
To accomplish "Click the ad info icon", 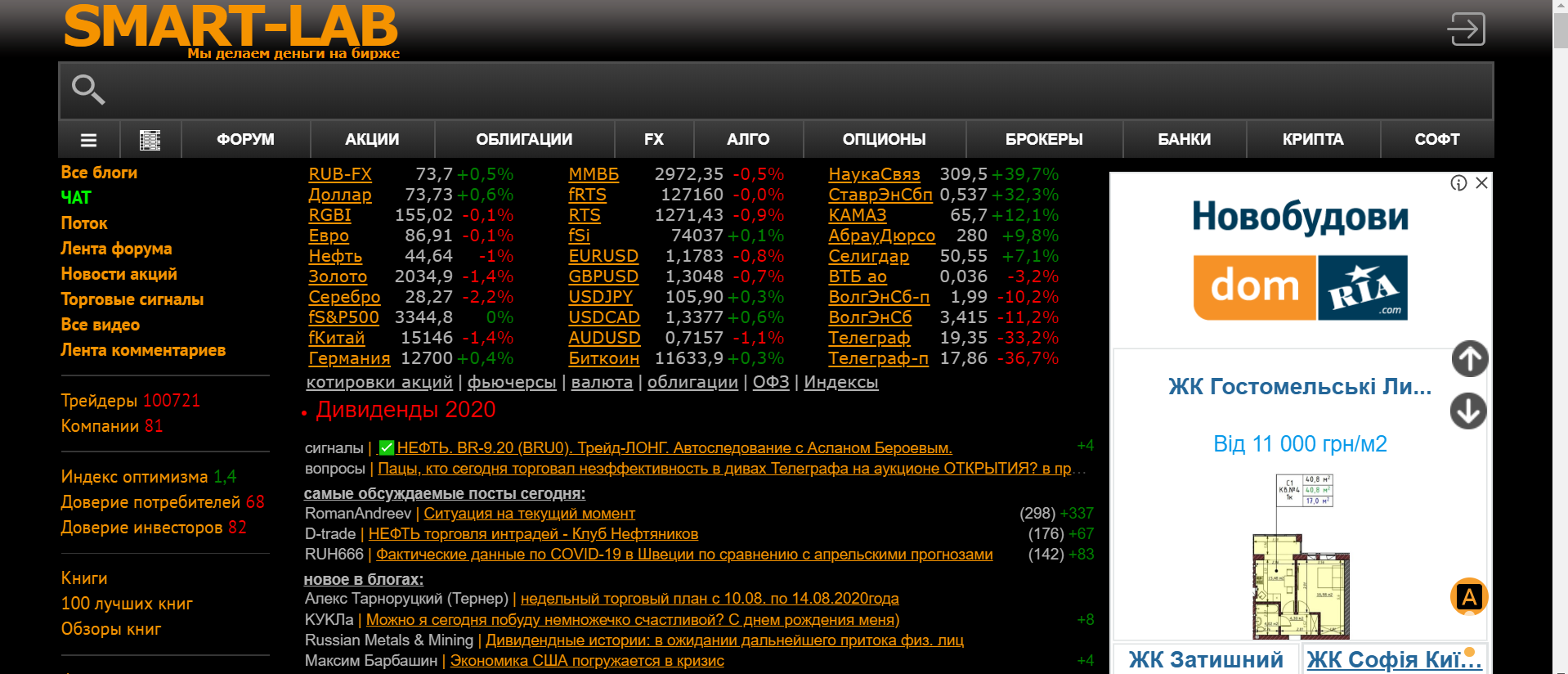I will [1458, 183].
